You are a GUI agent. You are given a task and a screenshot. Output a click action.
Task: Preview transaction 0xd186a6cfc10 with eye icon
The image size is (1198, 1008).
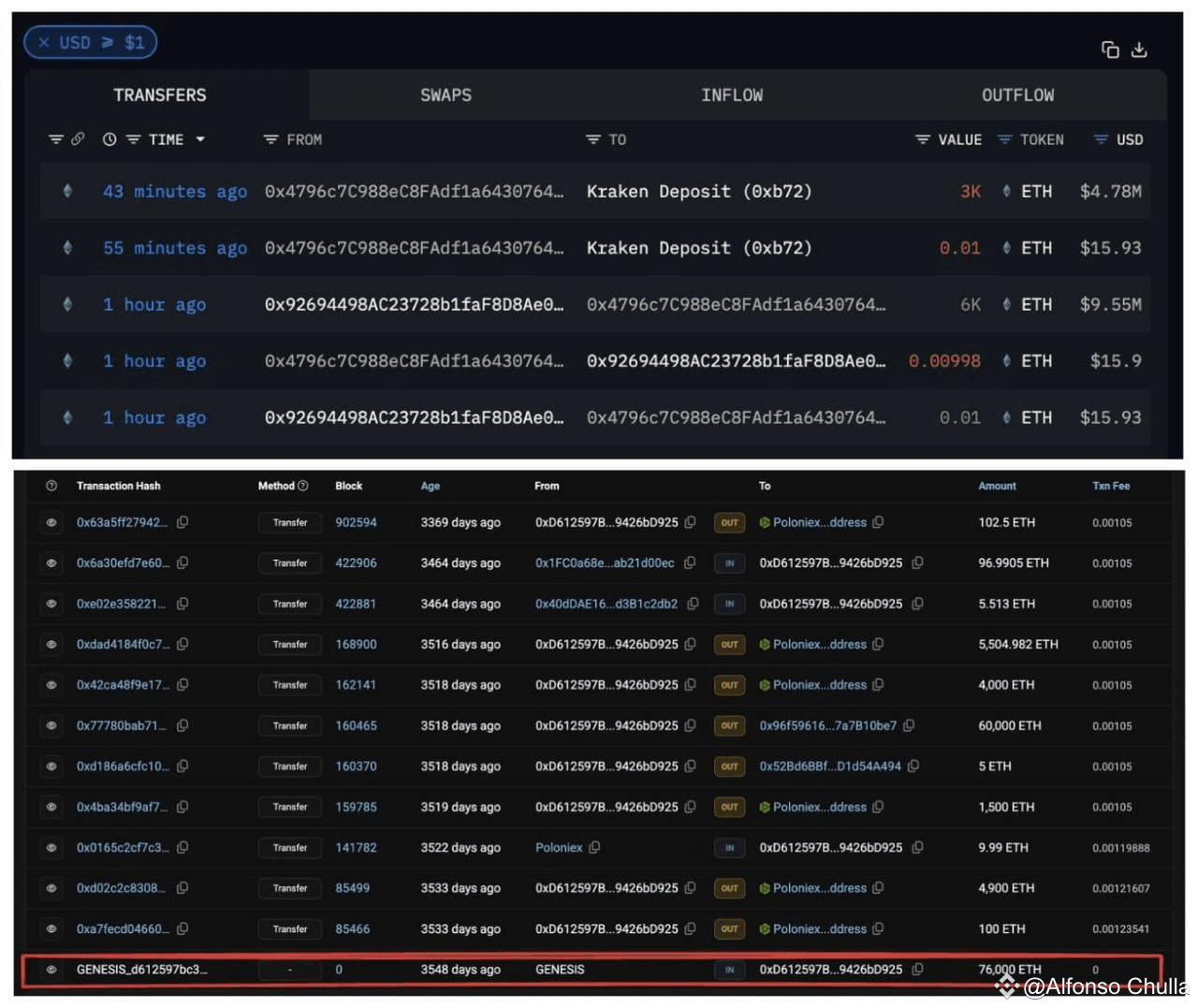click(x=51, y=766)
